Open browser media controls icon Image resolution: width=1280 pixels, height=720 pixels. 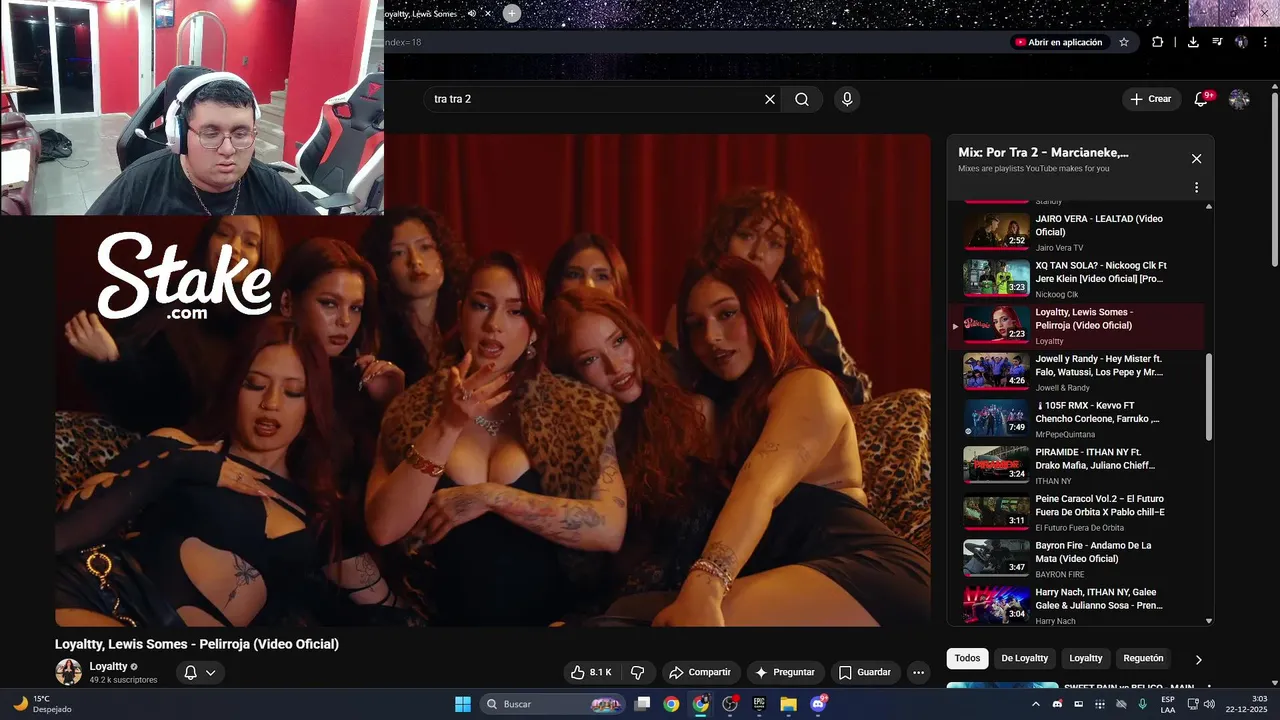coord(1217,42)
